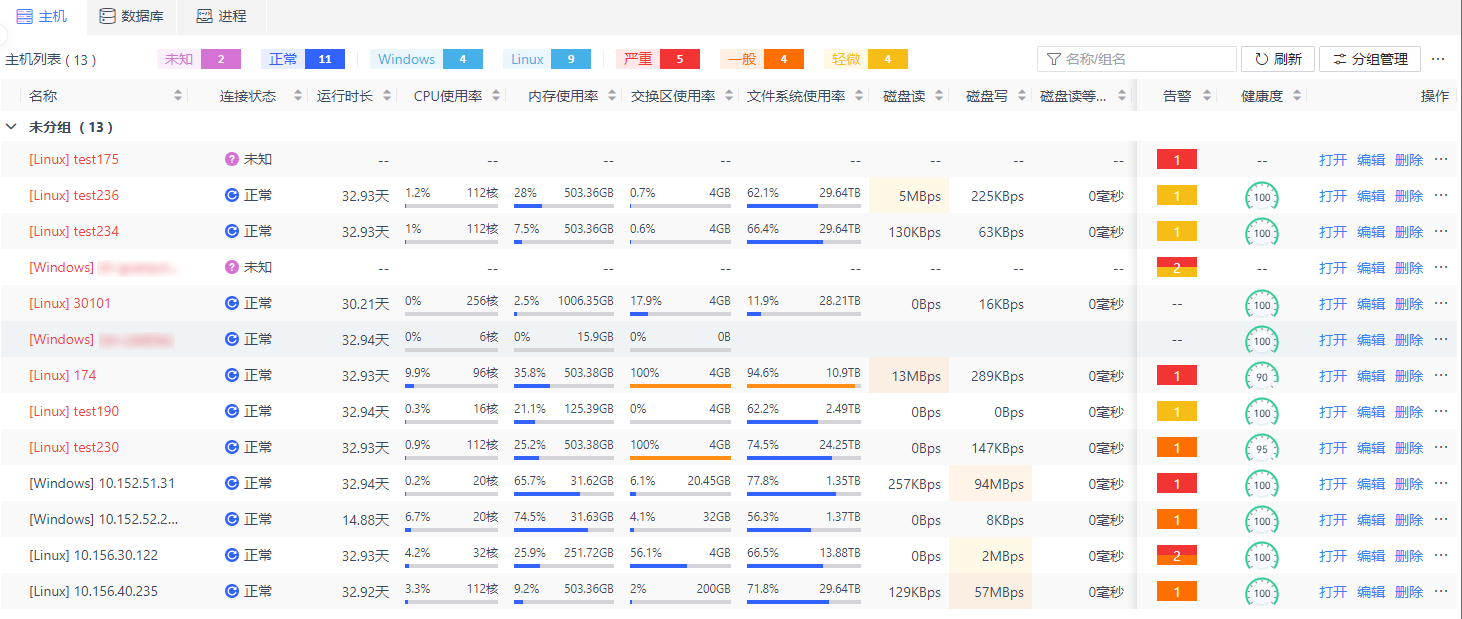Filter hosts by 一般 alarm tag
The image size is (1462, 619).
tap(762, 59)
